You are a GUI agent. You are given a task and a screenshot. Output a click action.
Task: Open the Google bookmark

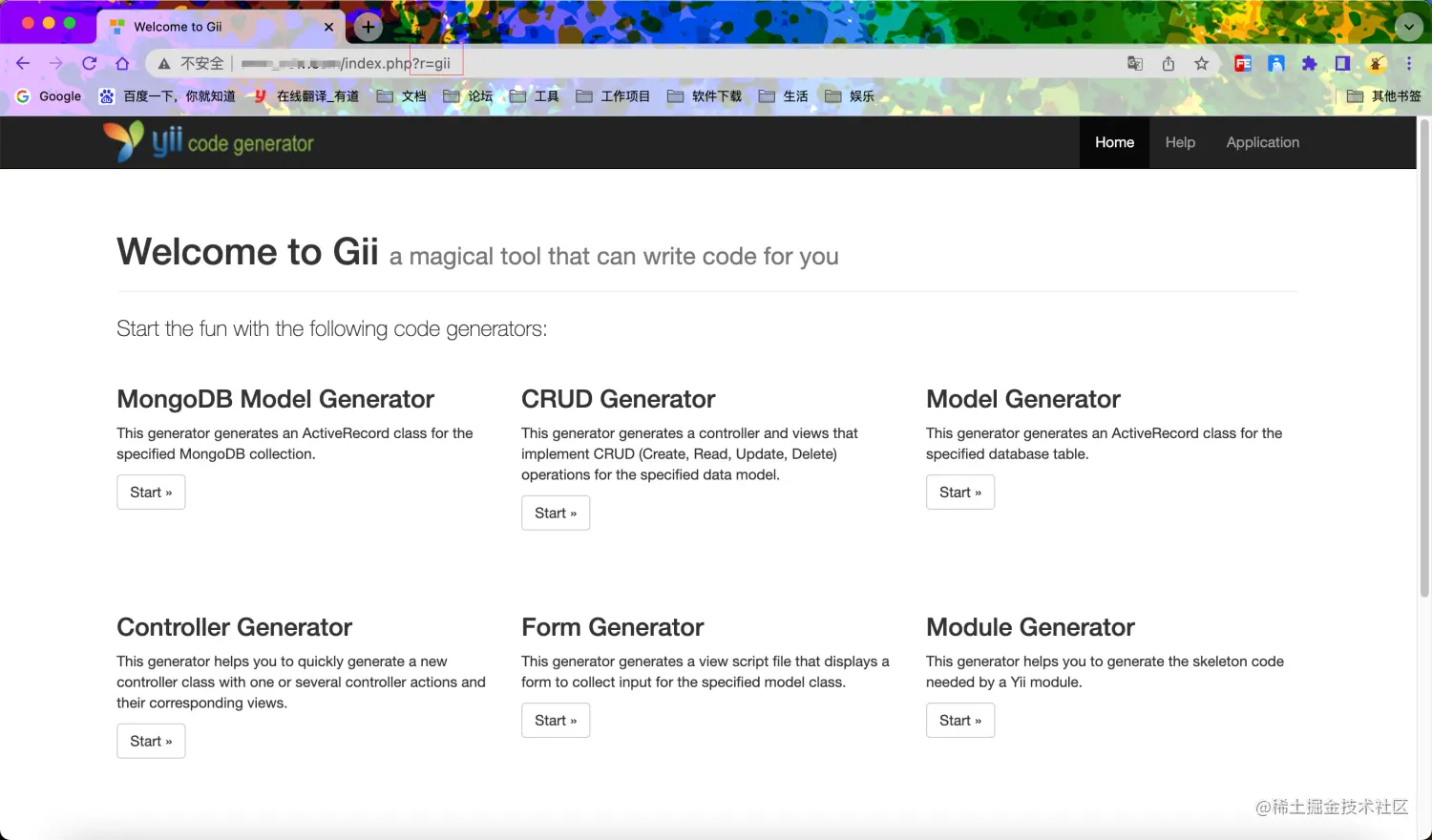tap(49, 96)
